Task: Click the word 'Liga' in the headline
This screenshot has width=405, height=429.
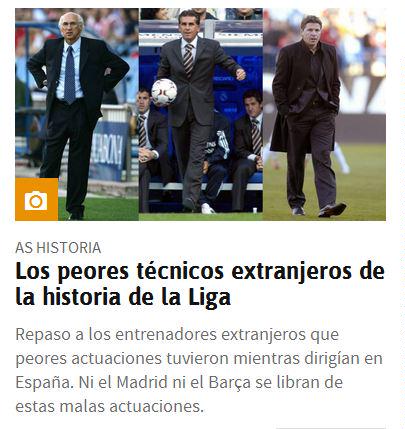Action: coord(210,297)
